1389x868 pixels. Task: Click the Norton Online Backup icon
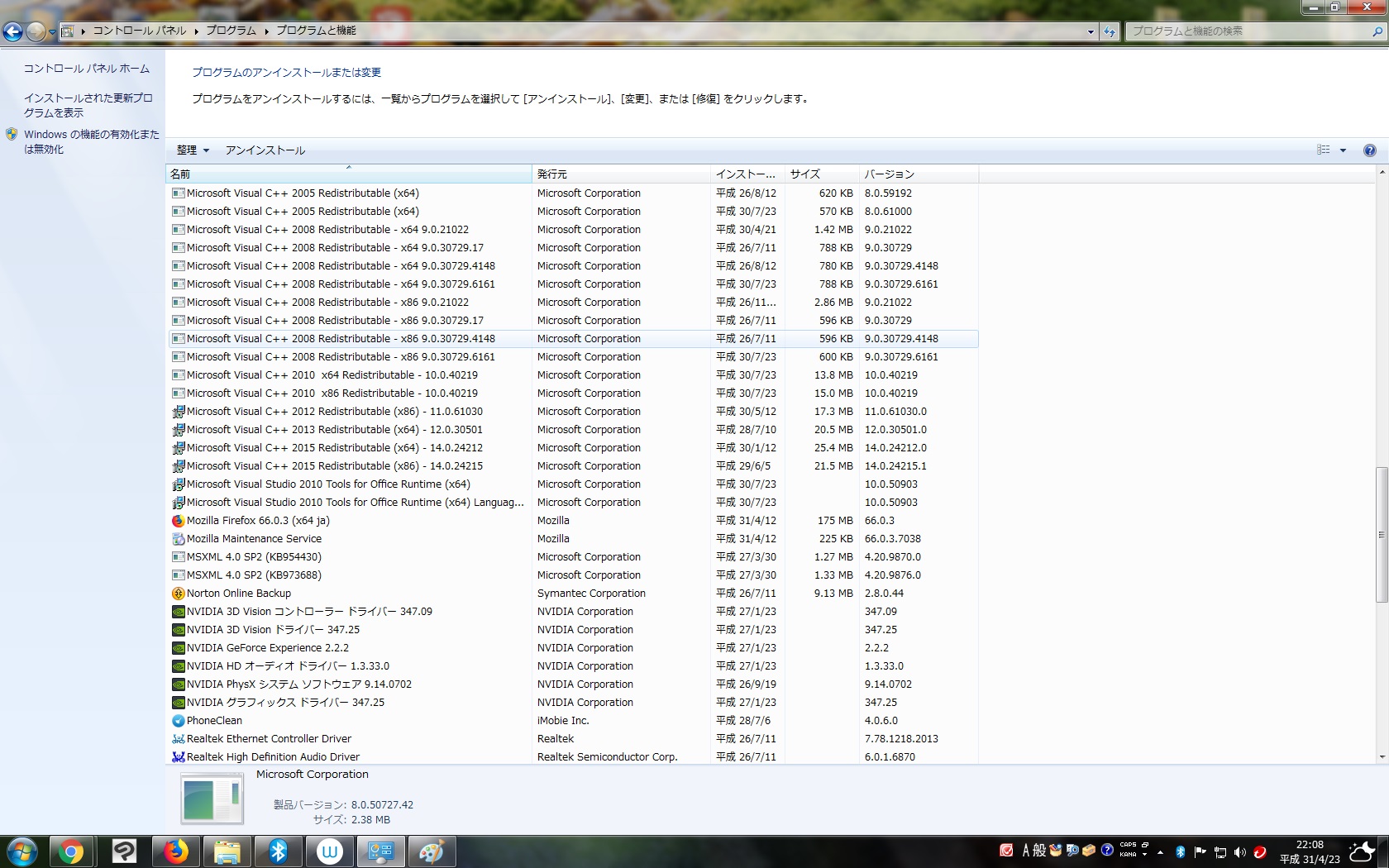pos(178,594)
